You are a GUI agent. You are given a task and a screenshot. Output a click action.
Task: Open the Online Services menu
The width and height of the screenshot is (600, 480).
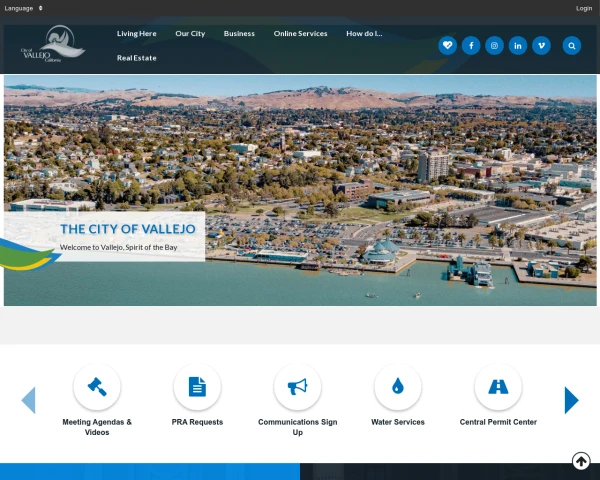coord(300,33)
